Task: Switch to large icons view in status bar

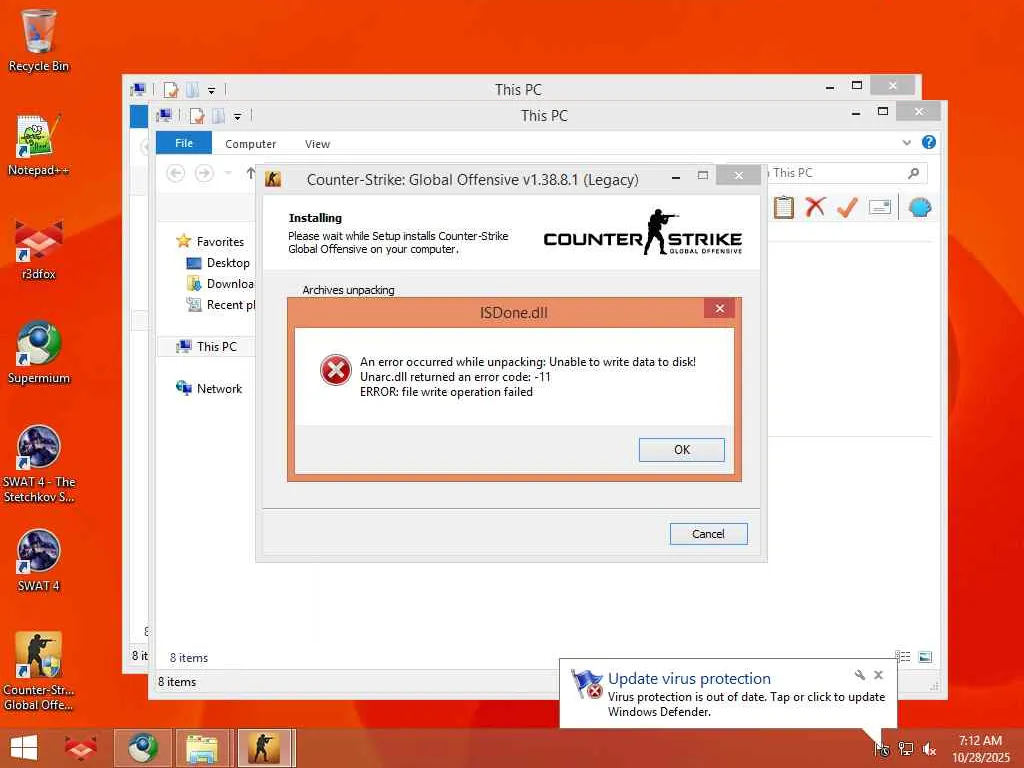Action: click(x=925, y=657)
